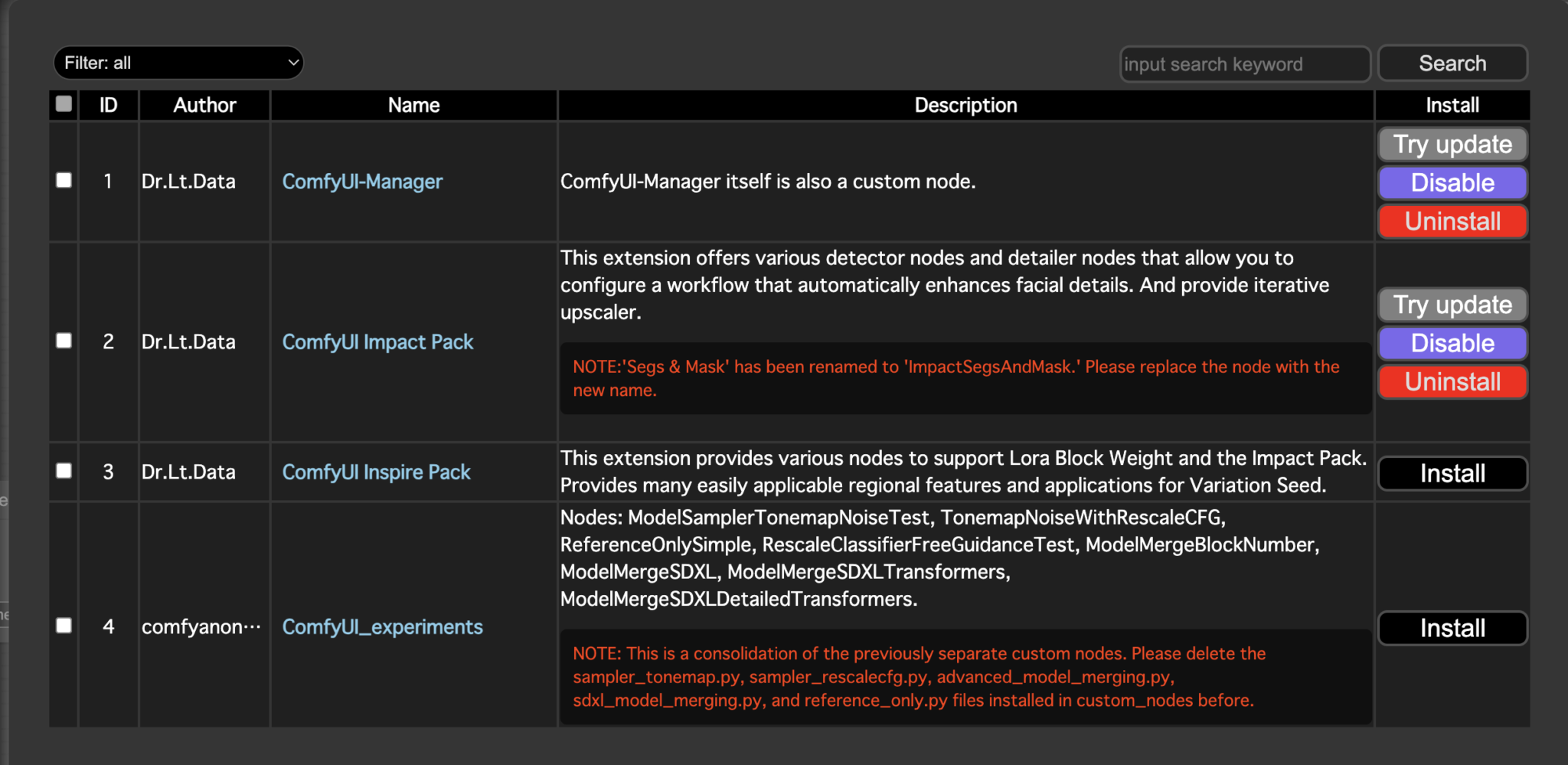Open the Filter: all dropdown

tap(178, 63)
